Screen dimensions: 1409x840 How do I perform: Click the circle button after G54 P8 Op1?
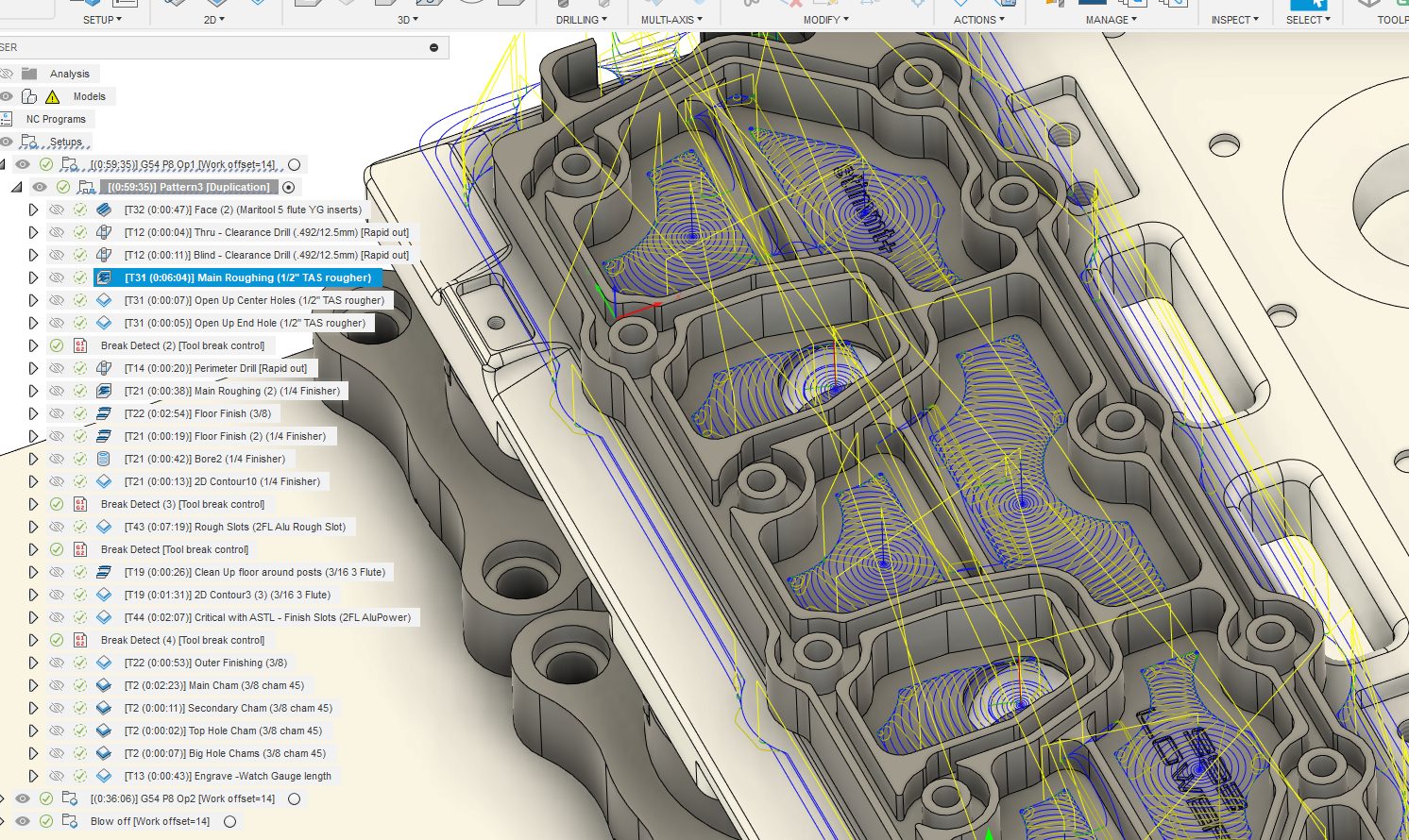point(294,163)
